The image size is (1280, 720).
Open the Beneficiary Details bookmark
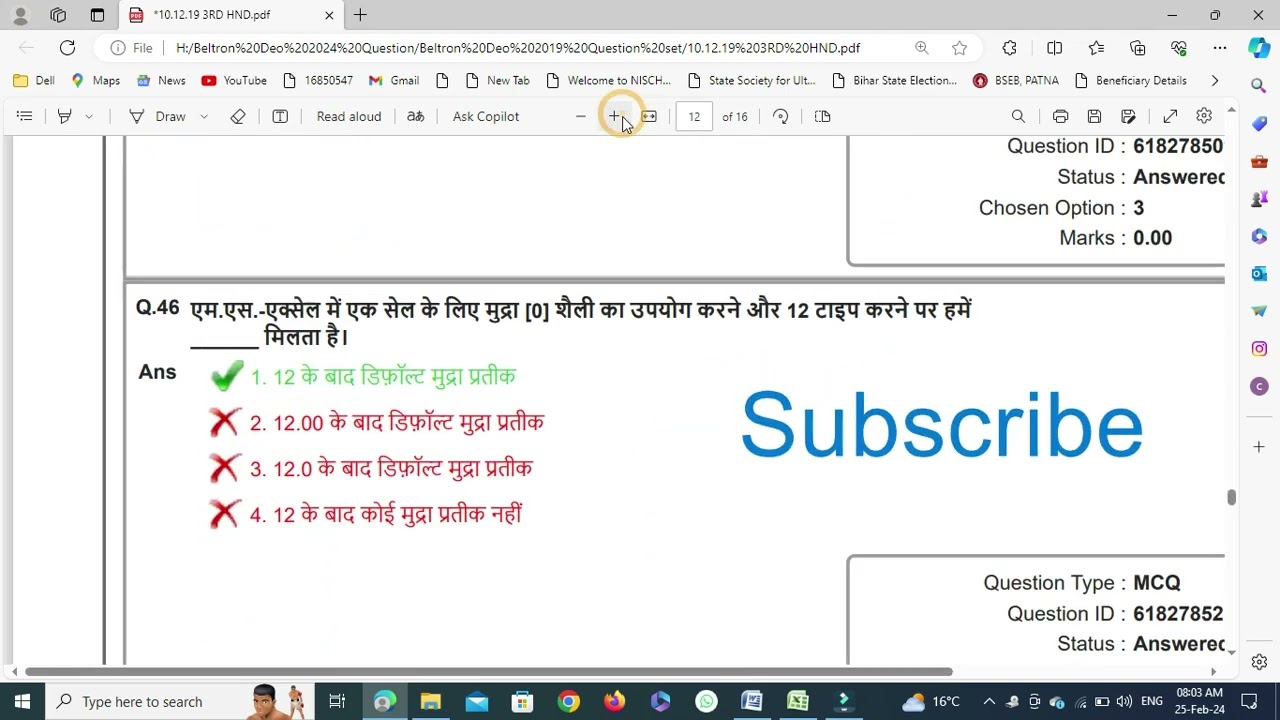tap(1130, 80)
